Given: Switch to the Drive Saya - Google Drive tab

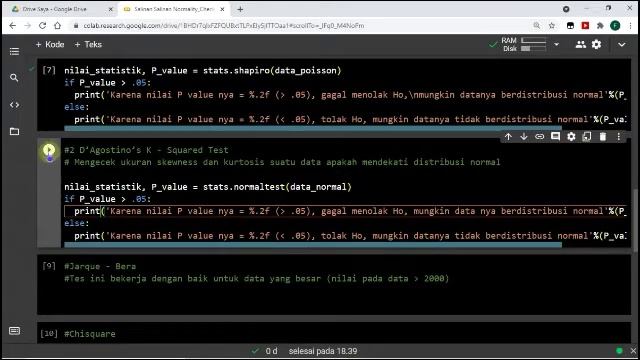Looking at the screenshot, I should tap(60, 9).
